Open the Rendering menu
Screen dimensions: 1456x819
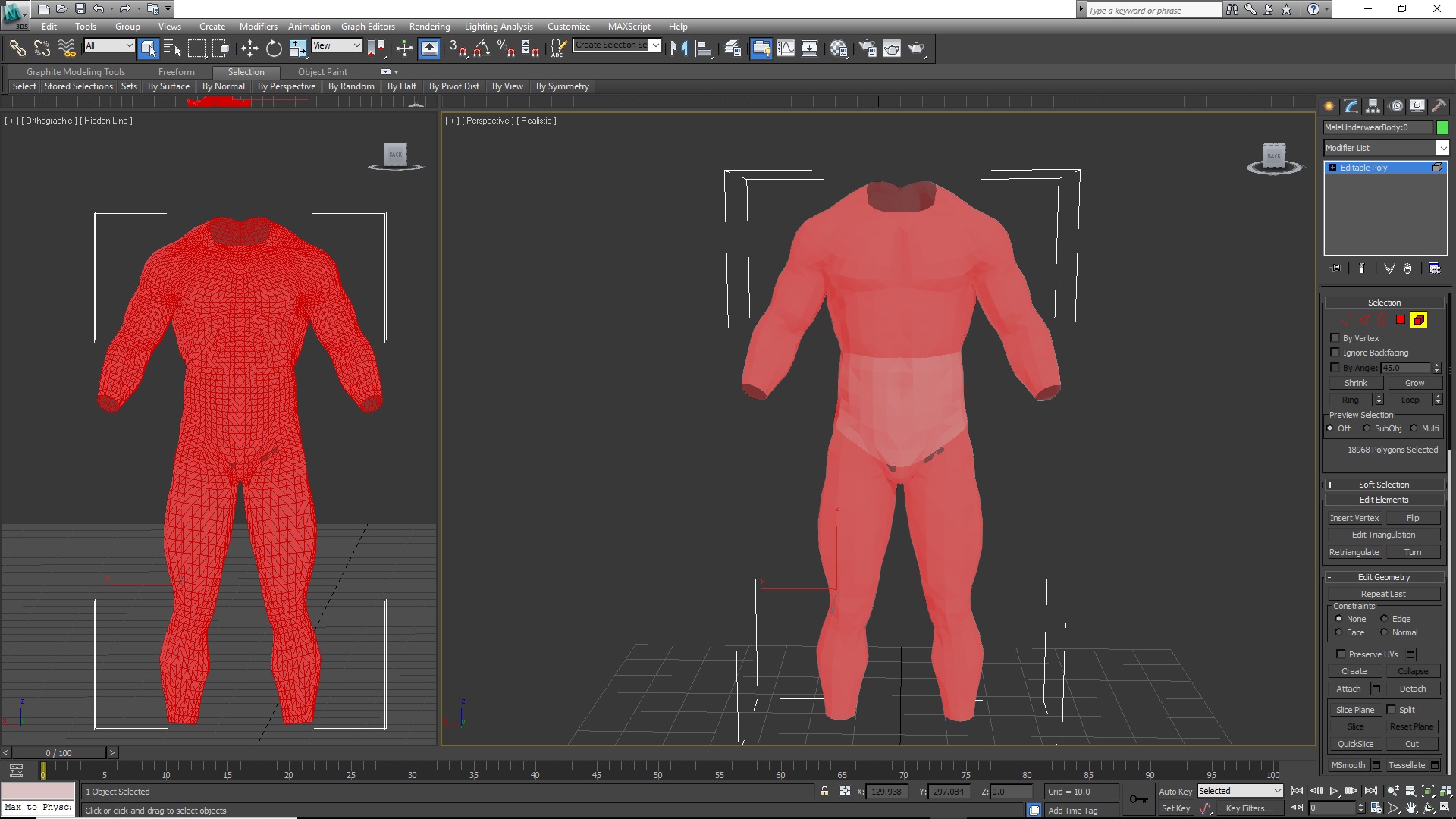coord(429,27)
